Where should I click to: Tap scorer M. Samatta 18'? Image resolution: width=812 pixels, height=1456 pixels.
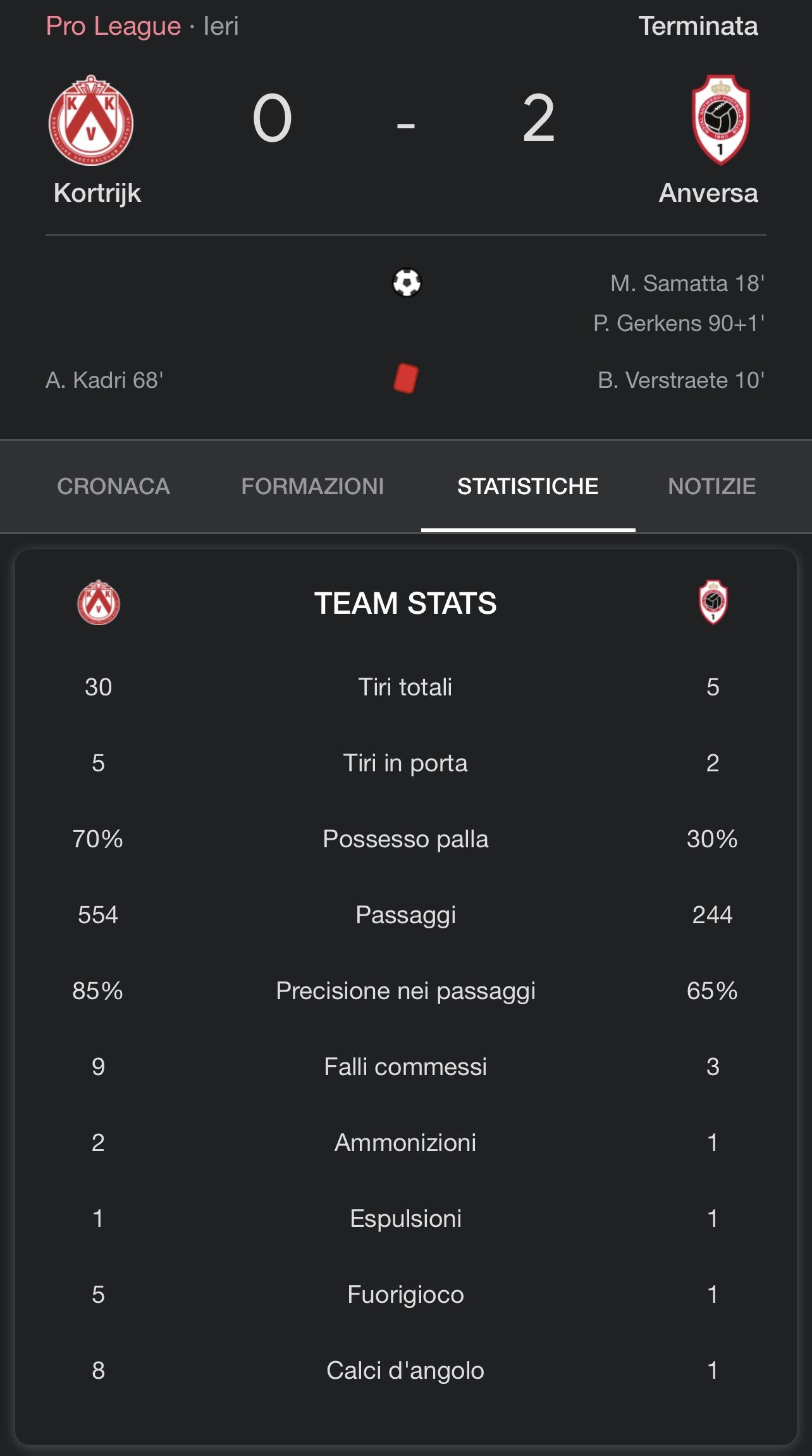click(687, 283)
